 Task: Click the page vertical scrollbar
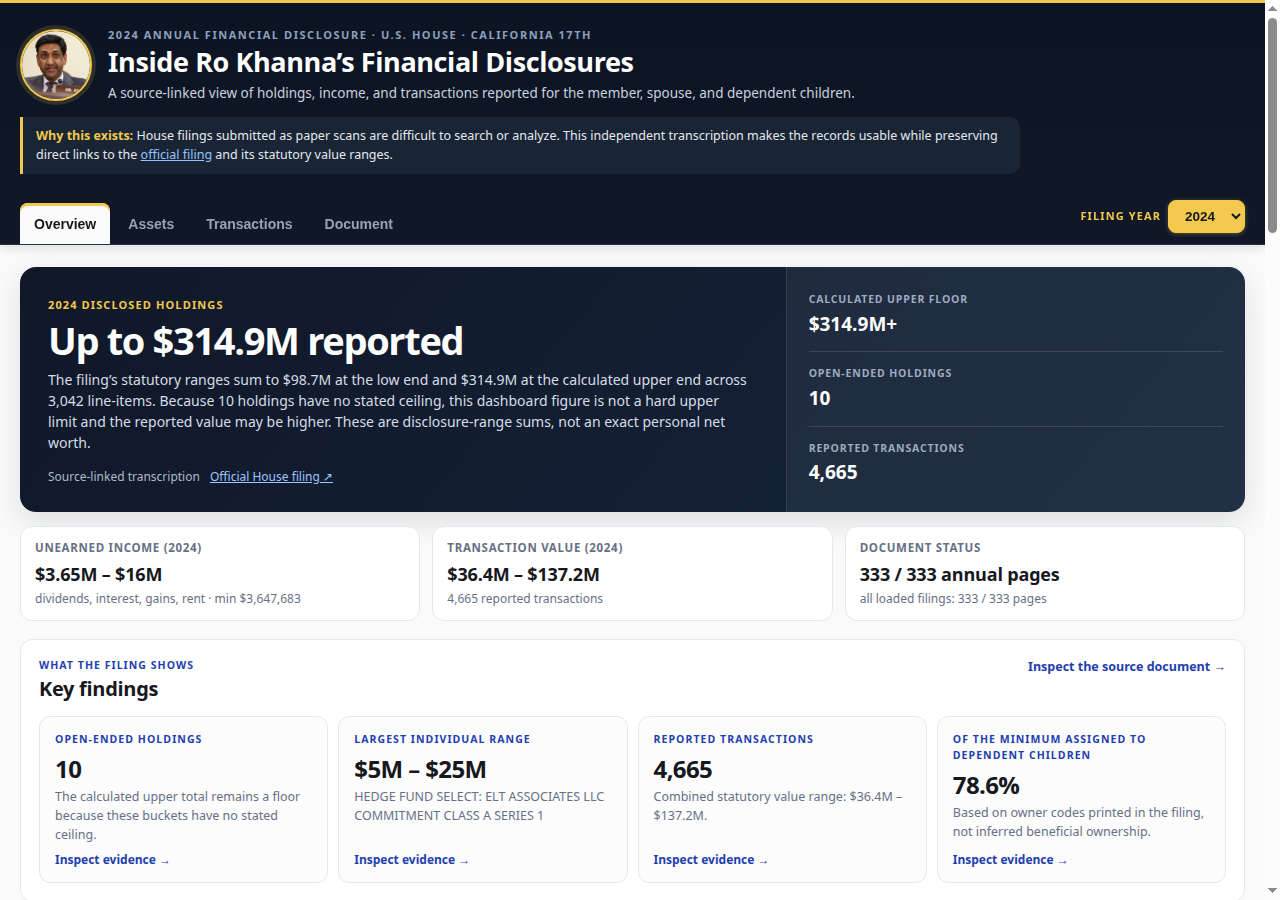[1272, 125]
